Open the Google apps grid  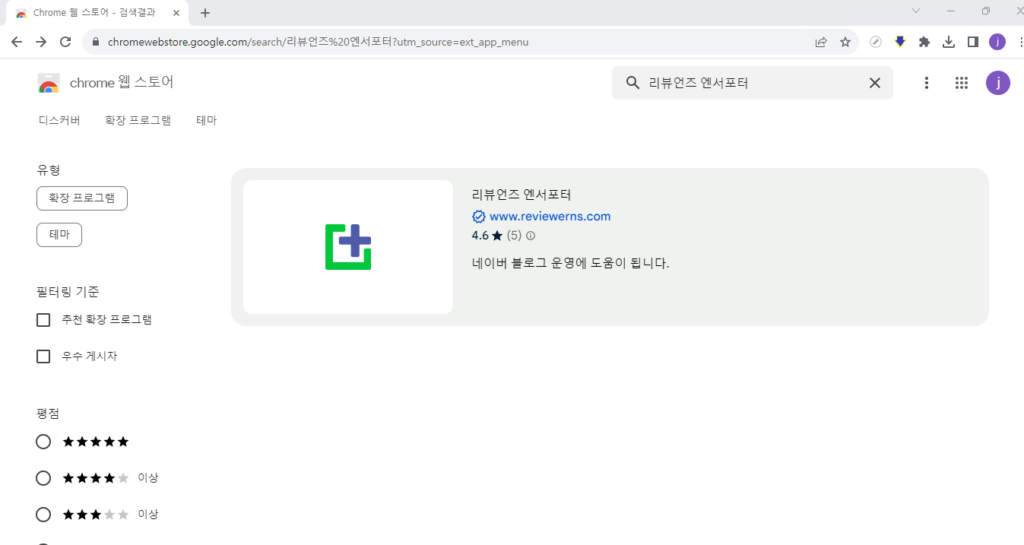click(961, 83)
